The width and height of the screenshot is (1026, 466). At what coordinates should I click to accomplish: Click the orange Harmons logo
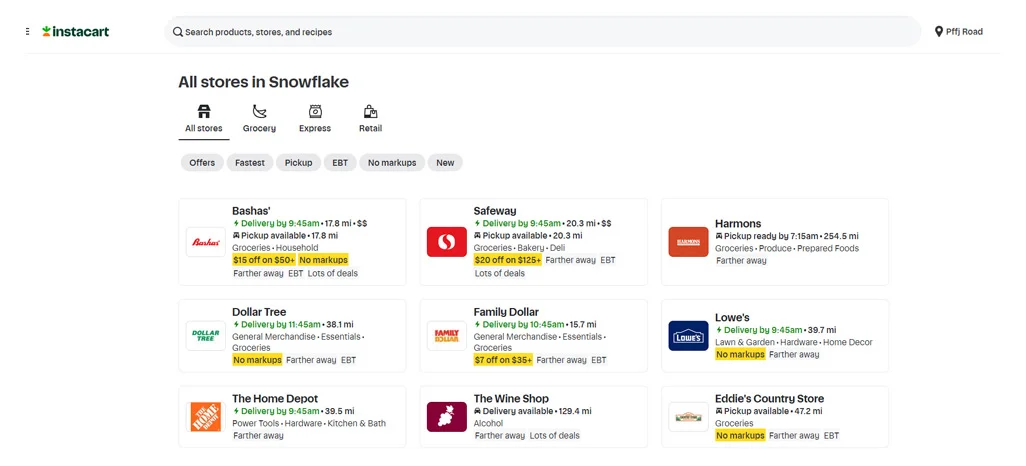click(688, 242)
